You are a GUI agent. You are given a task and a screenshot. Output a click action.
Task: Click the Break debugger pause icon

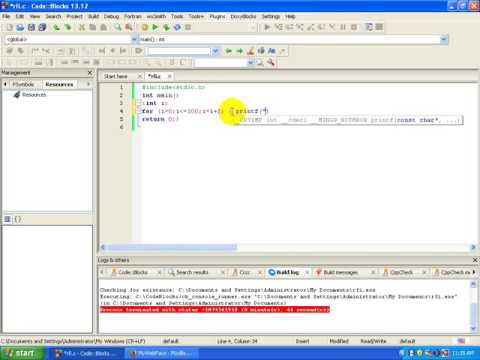(x=343, y=27)
